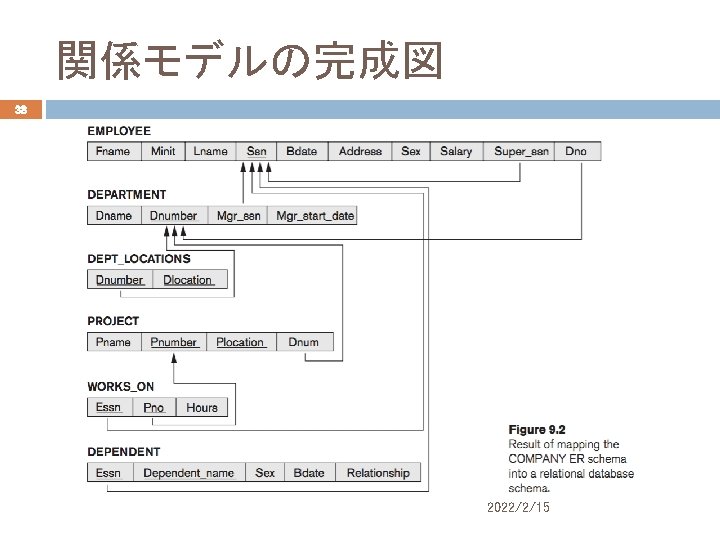The image size is (720, 540).
Task: Click the Essn cell in the WORKS_ON row
Action: [110, 407]
